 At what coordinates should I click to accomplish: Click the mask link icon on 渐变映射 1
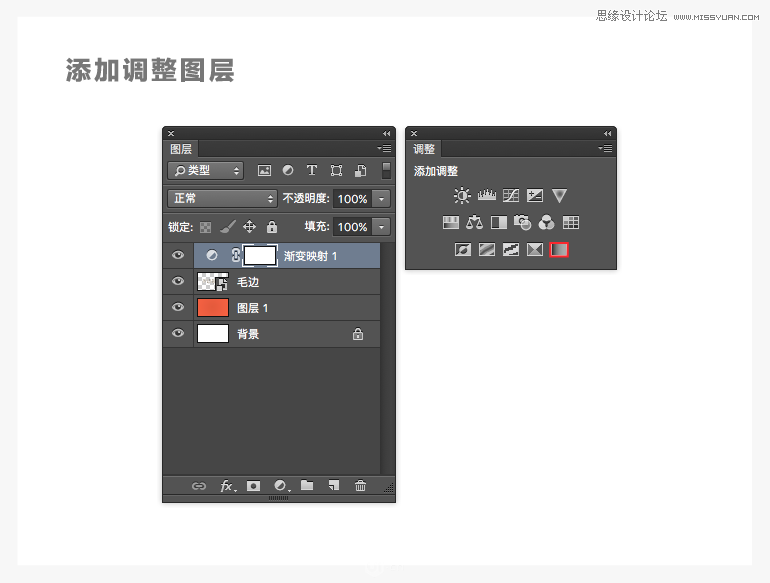pyautogui.click(x=236, y=255)
